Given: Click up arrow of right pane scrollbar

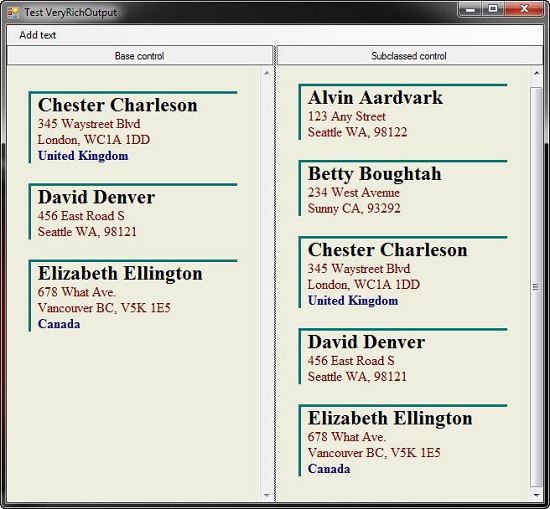Looking at the screenshot, I should [x=536, y=73].
